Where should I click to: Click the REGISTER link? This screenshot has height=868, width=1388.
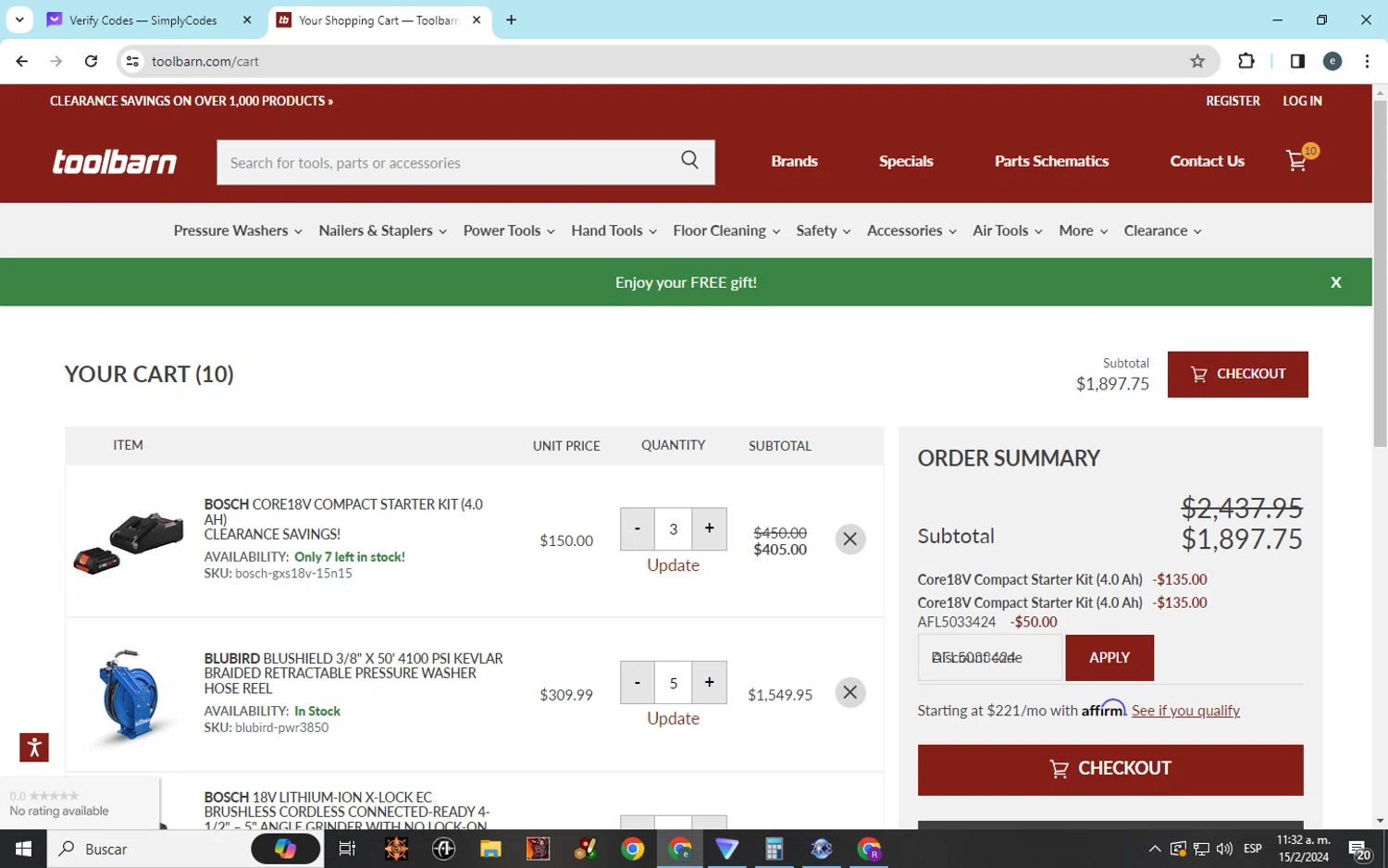[1233, 101]
